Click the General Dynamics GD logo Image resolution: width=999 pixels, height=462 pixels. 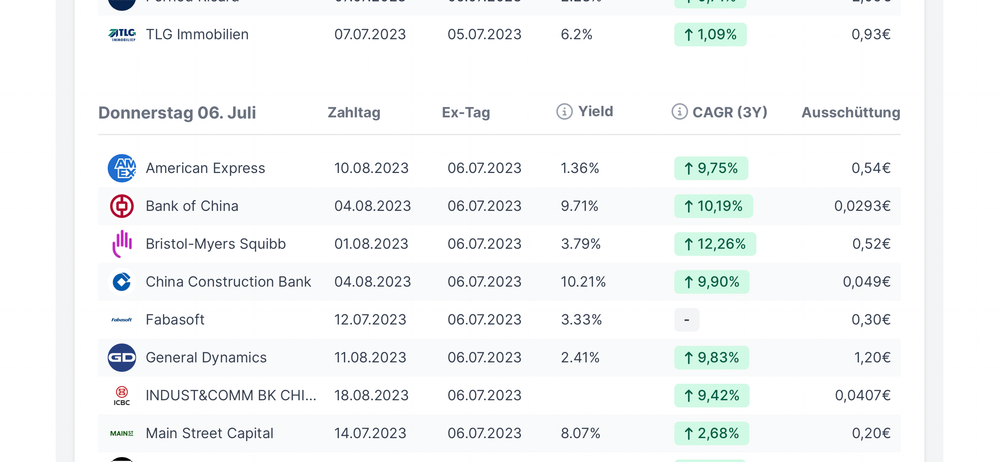[x=121, y=358]
